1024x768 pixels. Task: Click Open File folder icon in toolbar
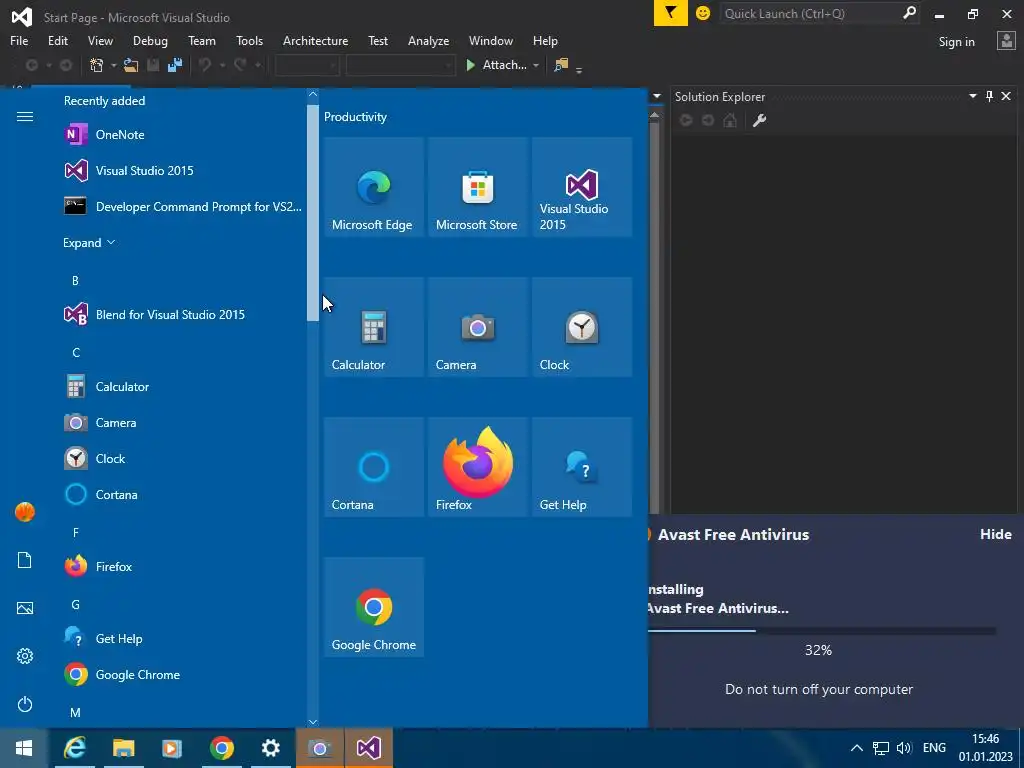(x=131, y=65)
